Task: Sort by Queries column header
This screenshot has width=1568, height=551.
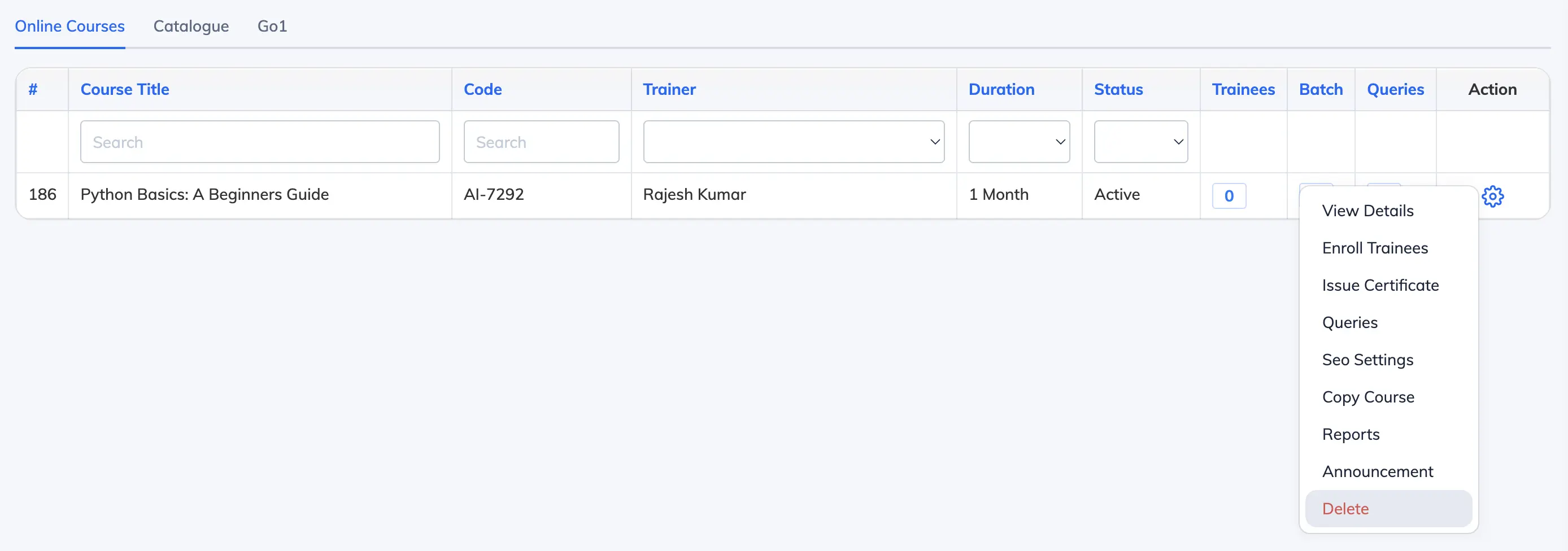Action: 1395,89
